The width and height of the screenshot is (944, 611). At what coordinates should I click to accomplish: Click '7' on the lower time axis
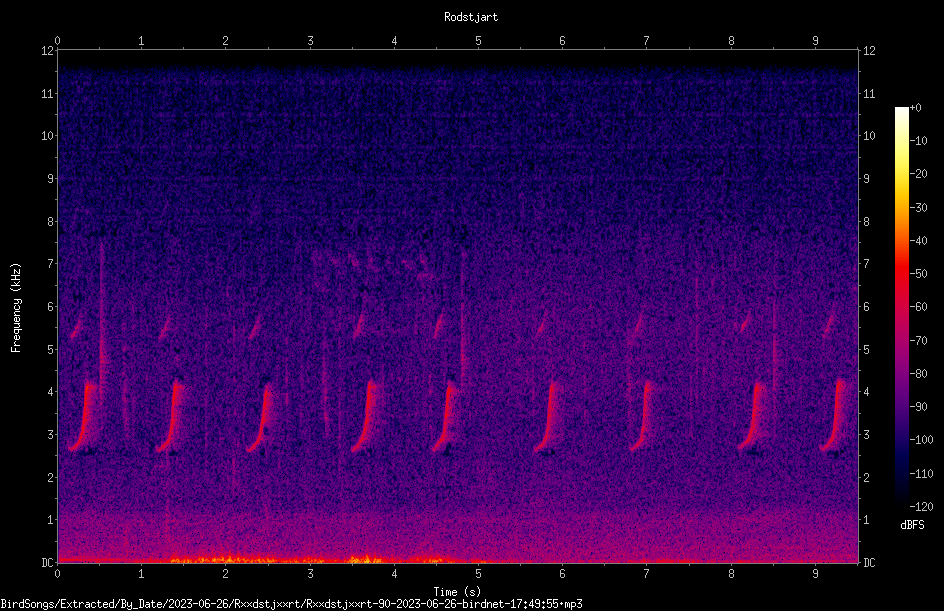[647, 574]
